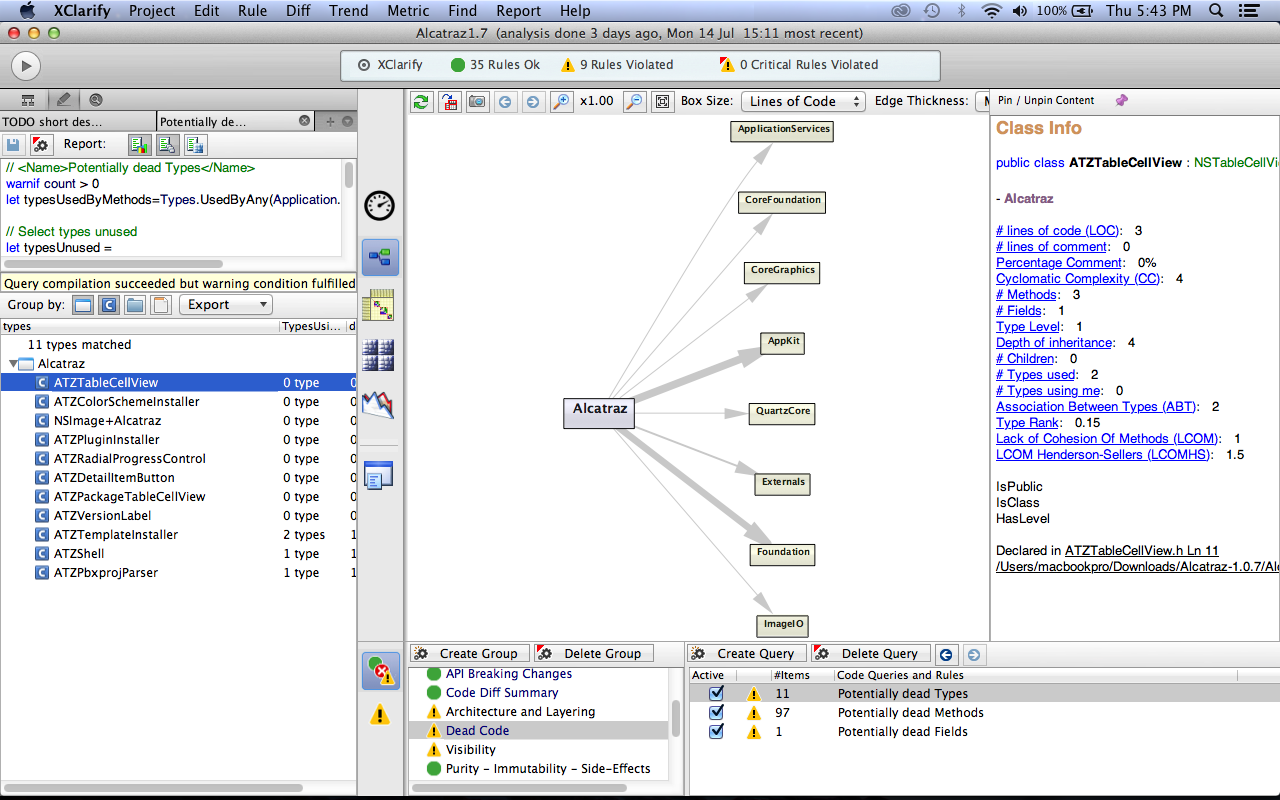Click the yellow warning icon in sidebar

(x=380, y=714)
